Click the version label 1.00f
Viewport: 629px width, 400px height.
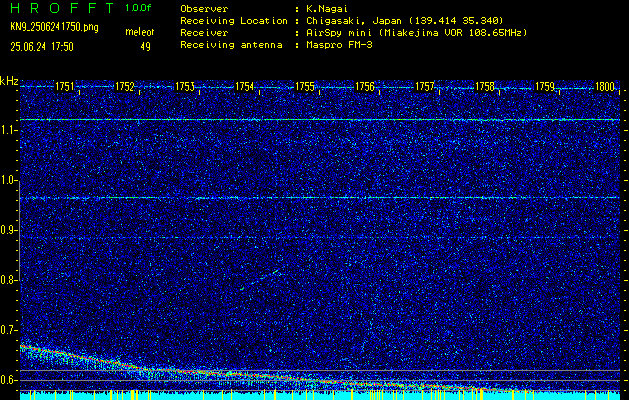point(138,8)
